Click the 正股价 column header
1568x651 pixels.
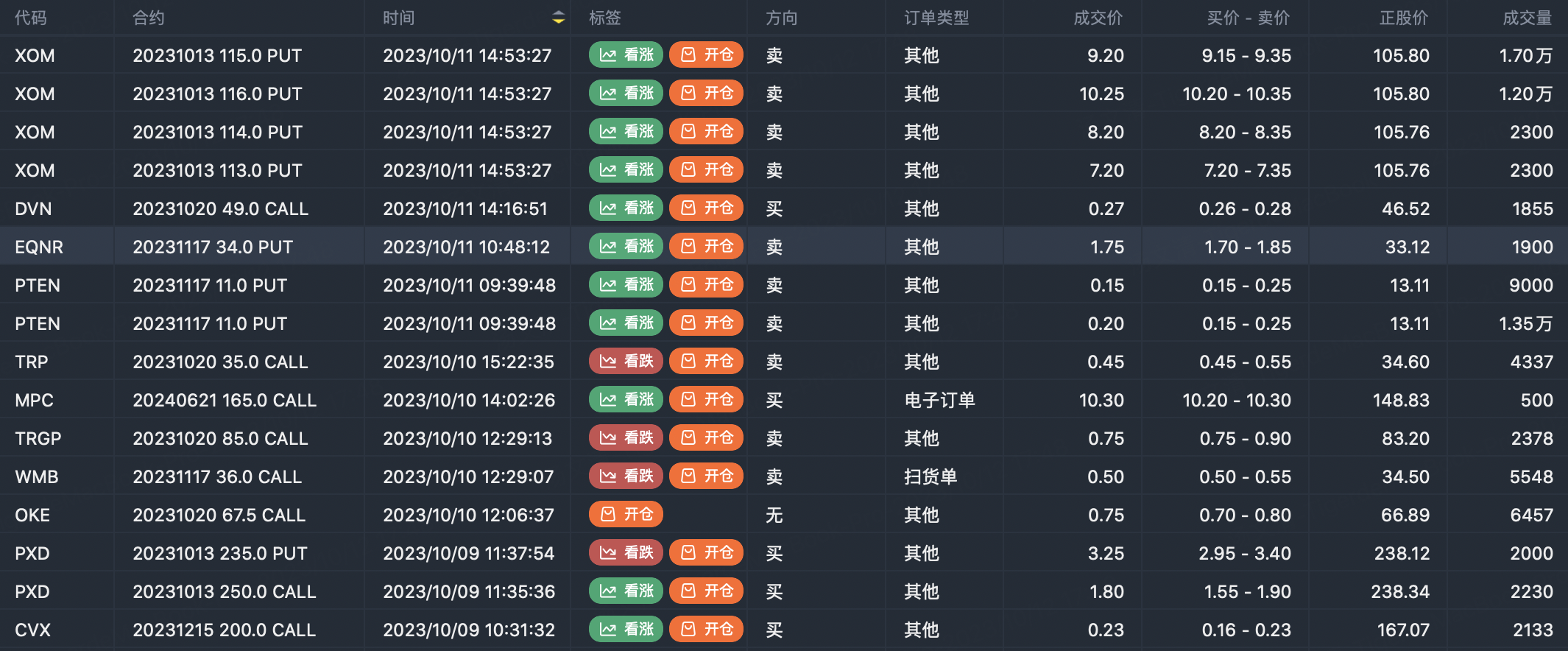[1404, 18]
